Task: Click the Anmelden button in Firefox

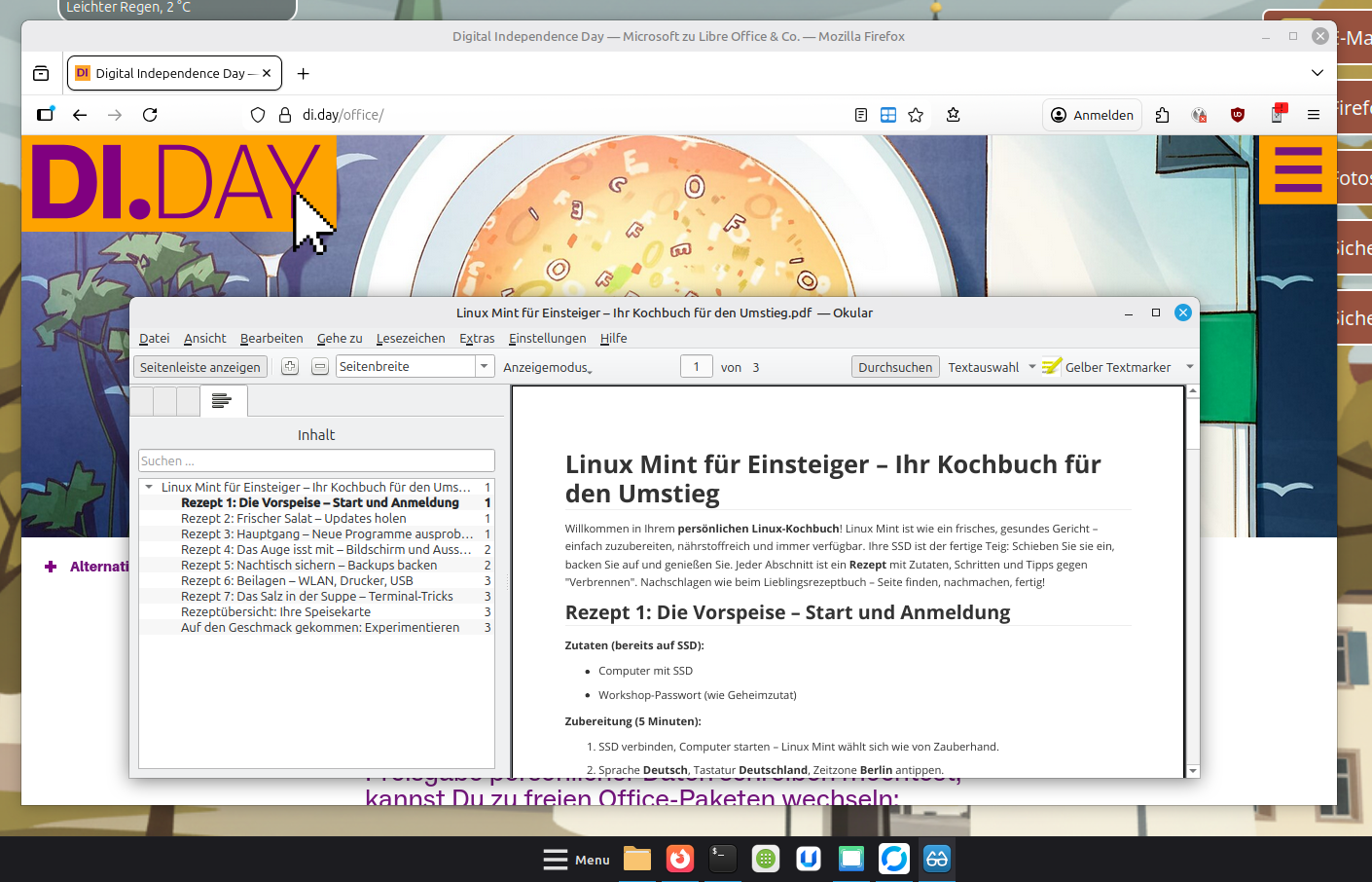Action: [x=1092, y=115]
